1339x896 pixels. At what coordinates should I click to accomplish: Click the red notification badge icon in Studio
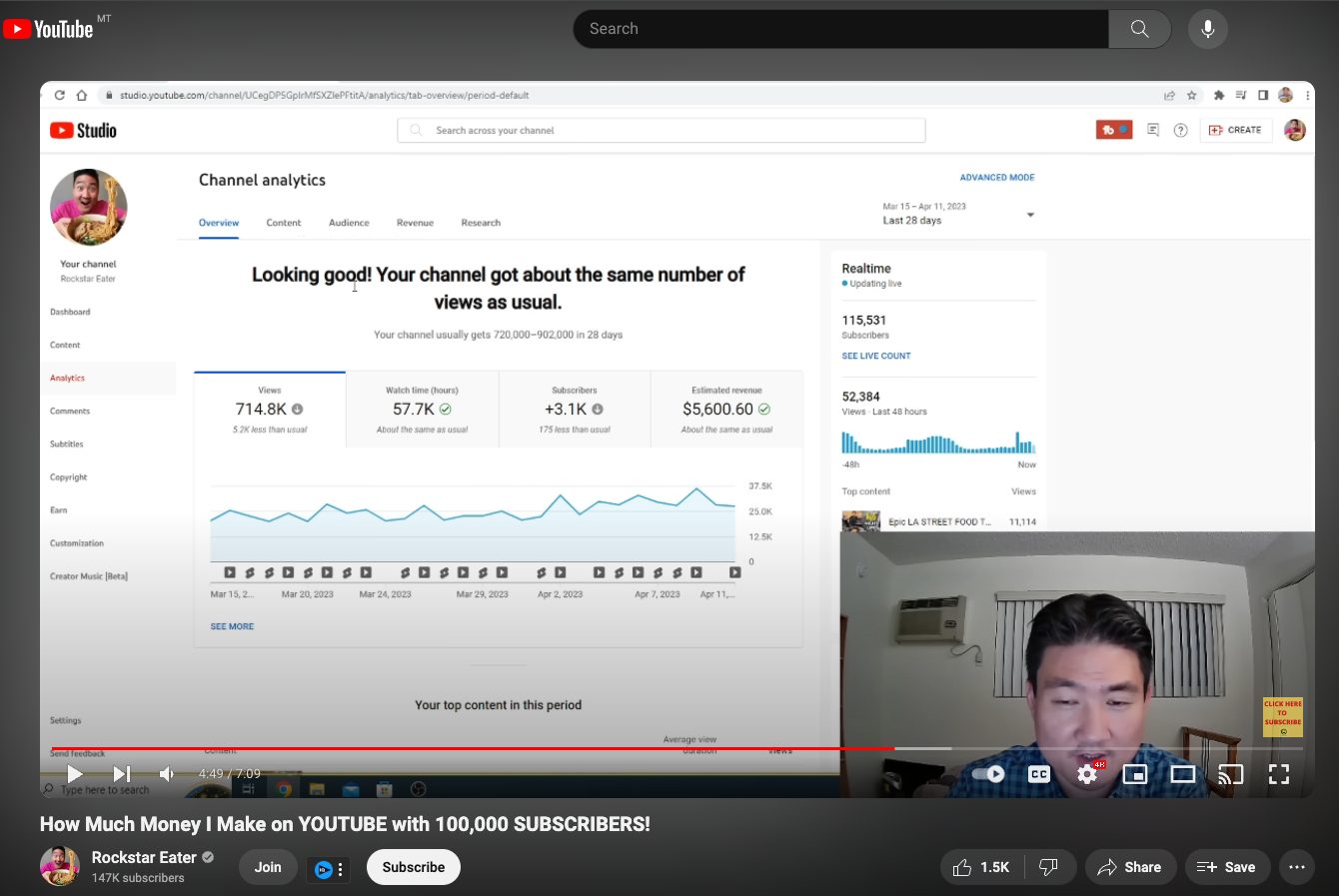point(1114,130)
